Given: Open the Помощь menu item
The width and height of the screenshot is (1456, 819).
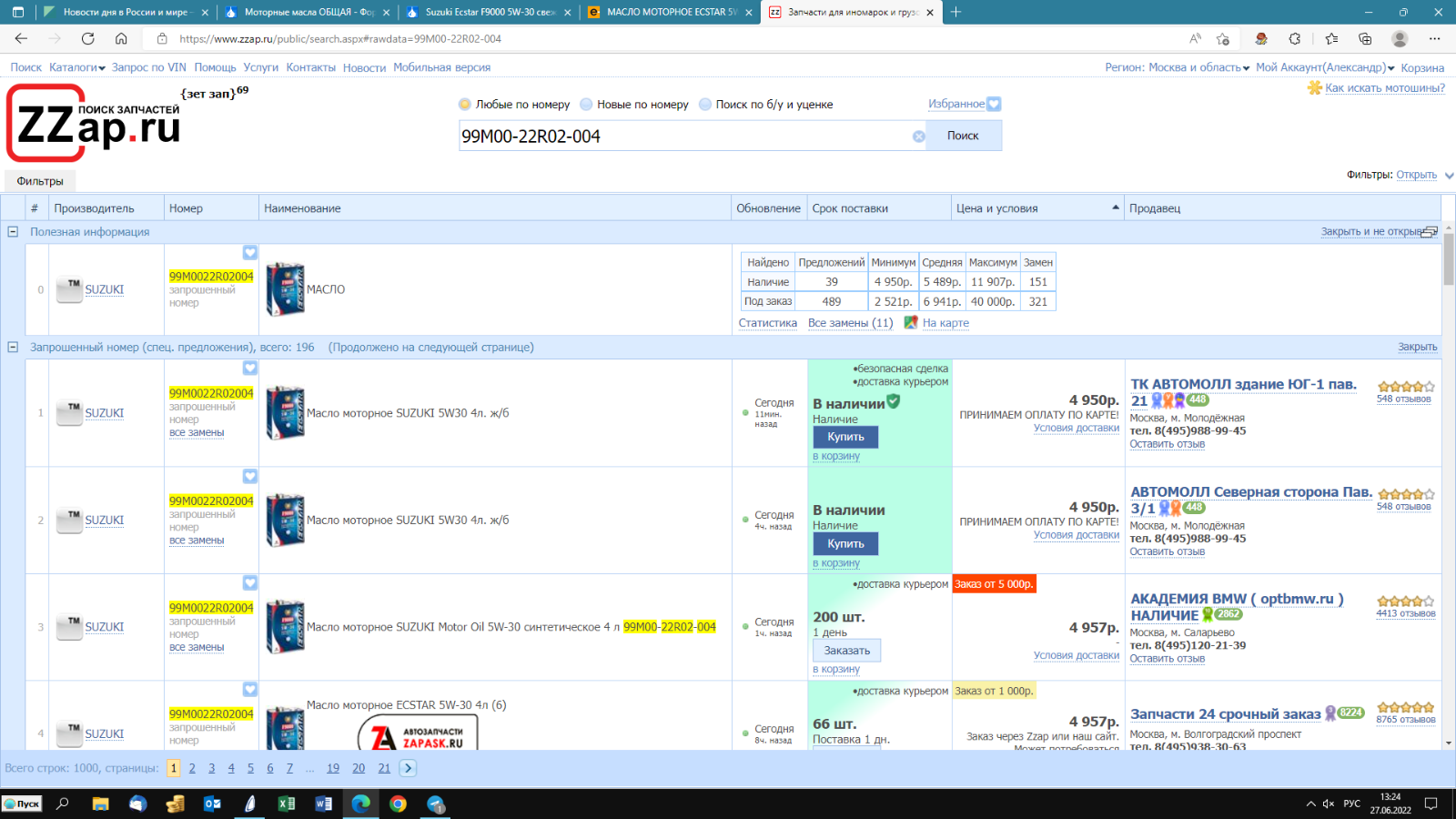Looking at the screenshot, I should point(215,67).
